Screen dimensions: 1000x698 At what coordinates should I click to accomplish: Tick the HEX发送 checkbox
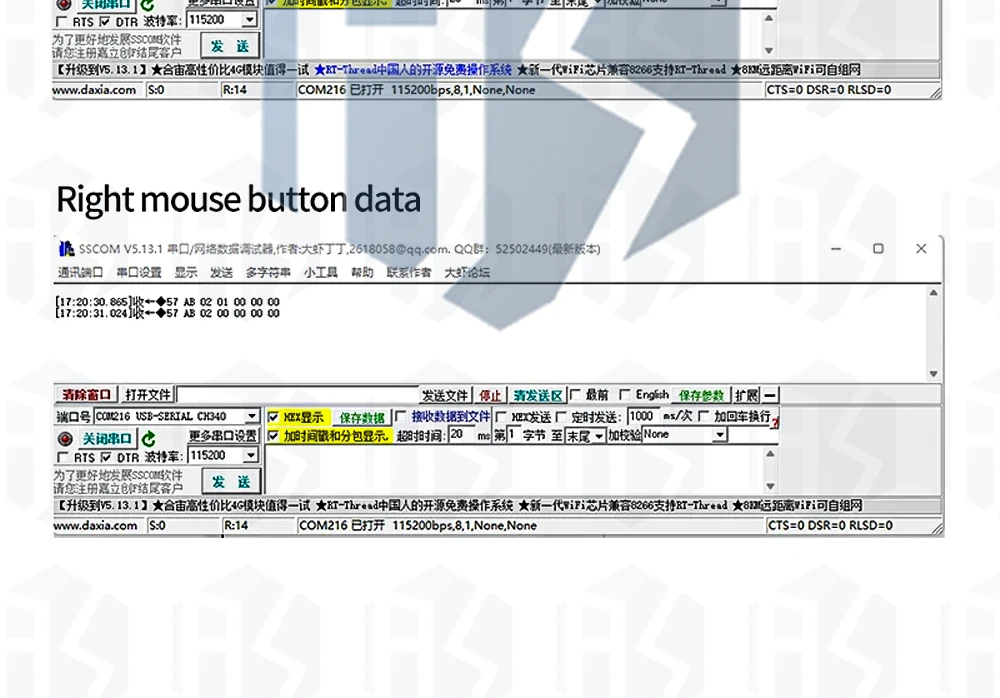click(x=501, y=417)
